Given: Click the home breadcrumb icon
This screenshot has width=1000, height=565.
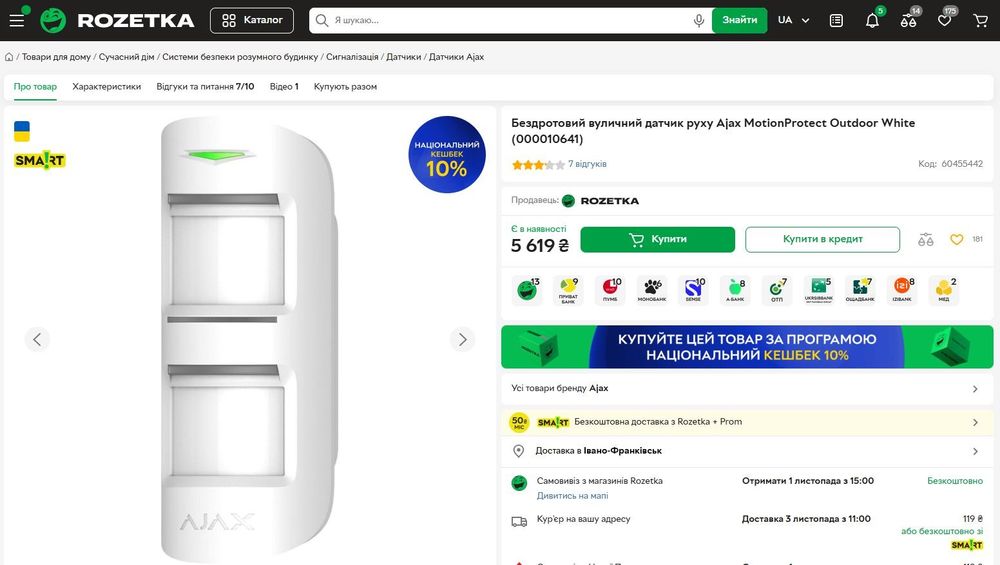Looking at the screenshot, I should [x=9, y=57].
